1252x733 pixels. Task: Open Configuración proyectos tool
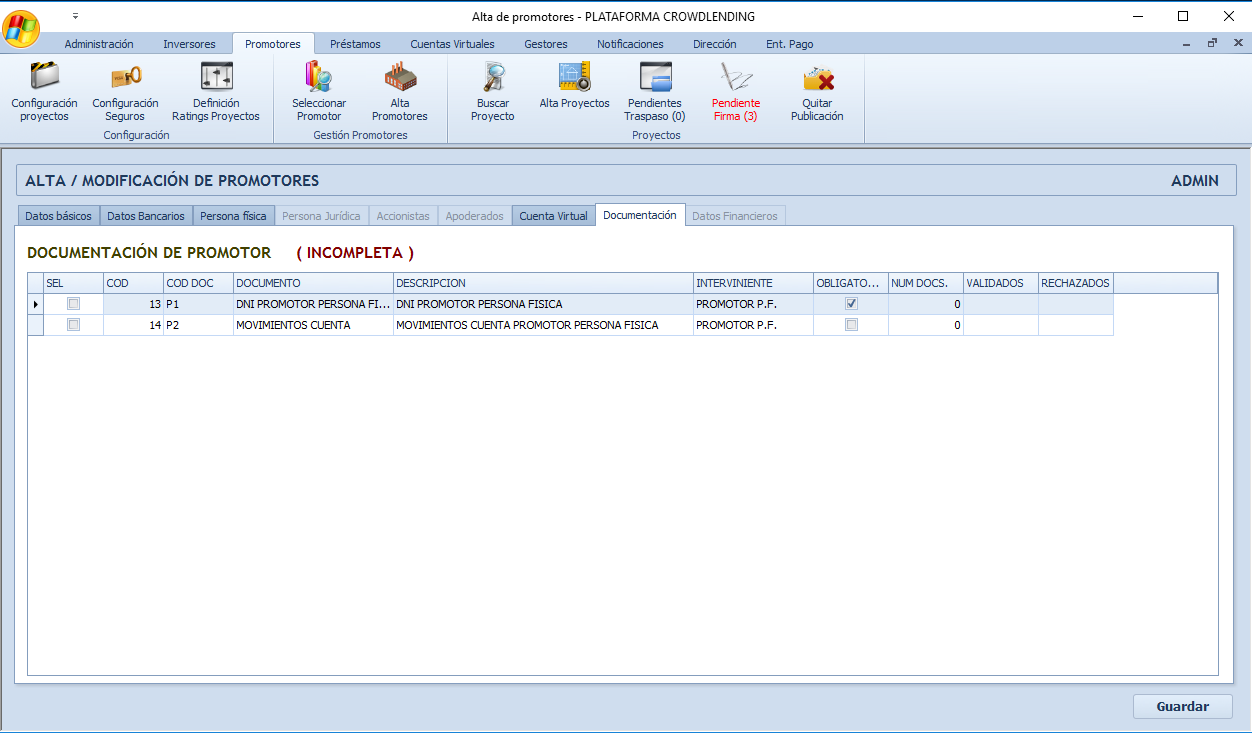coord(44,92)
